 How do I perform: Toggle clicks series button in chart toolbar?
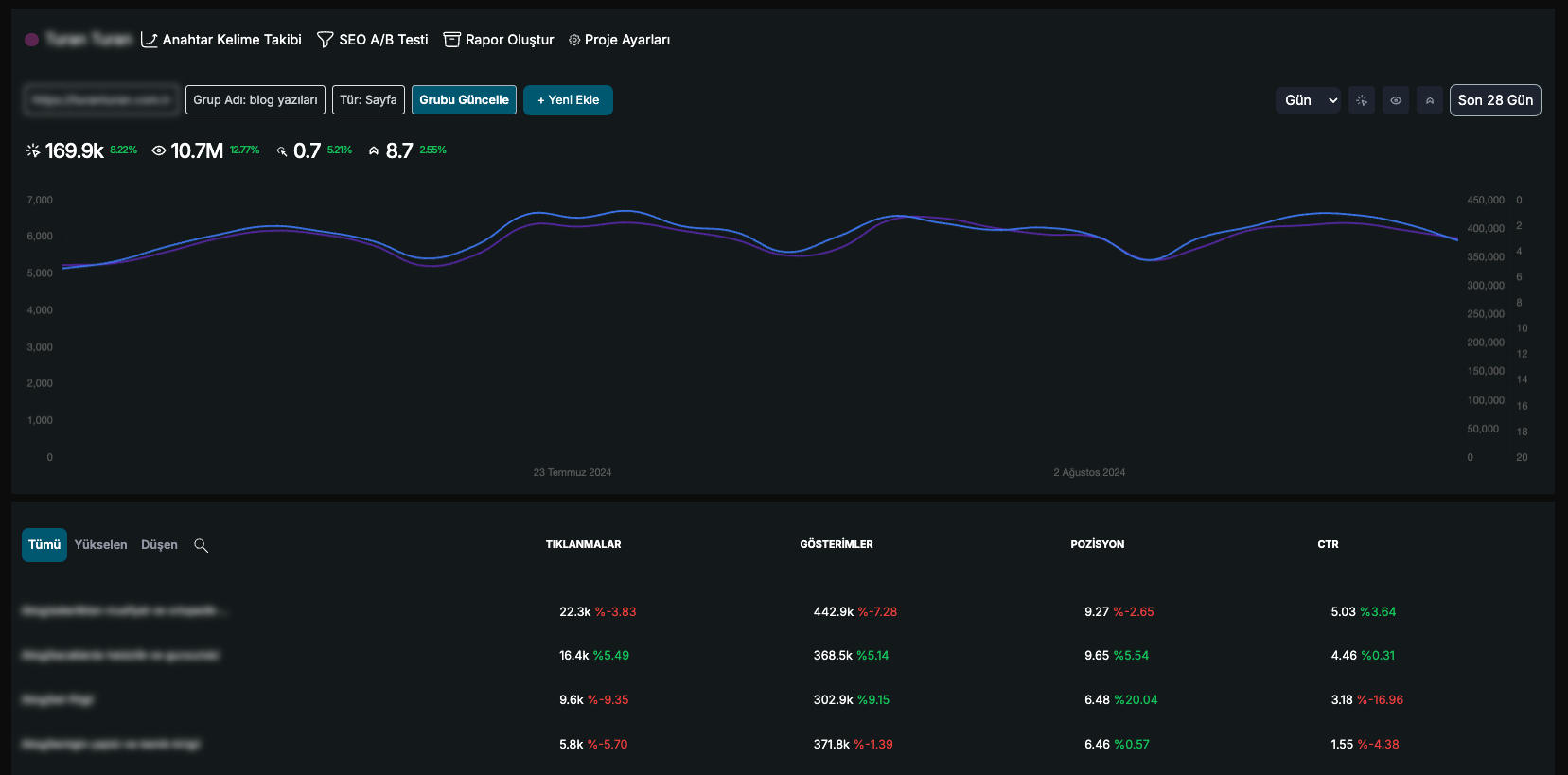coord(1361,100)
